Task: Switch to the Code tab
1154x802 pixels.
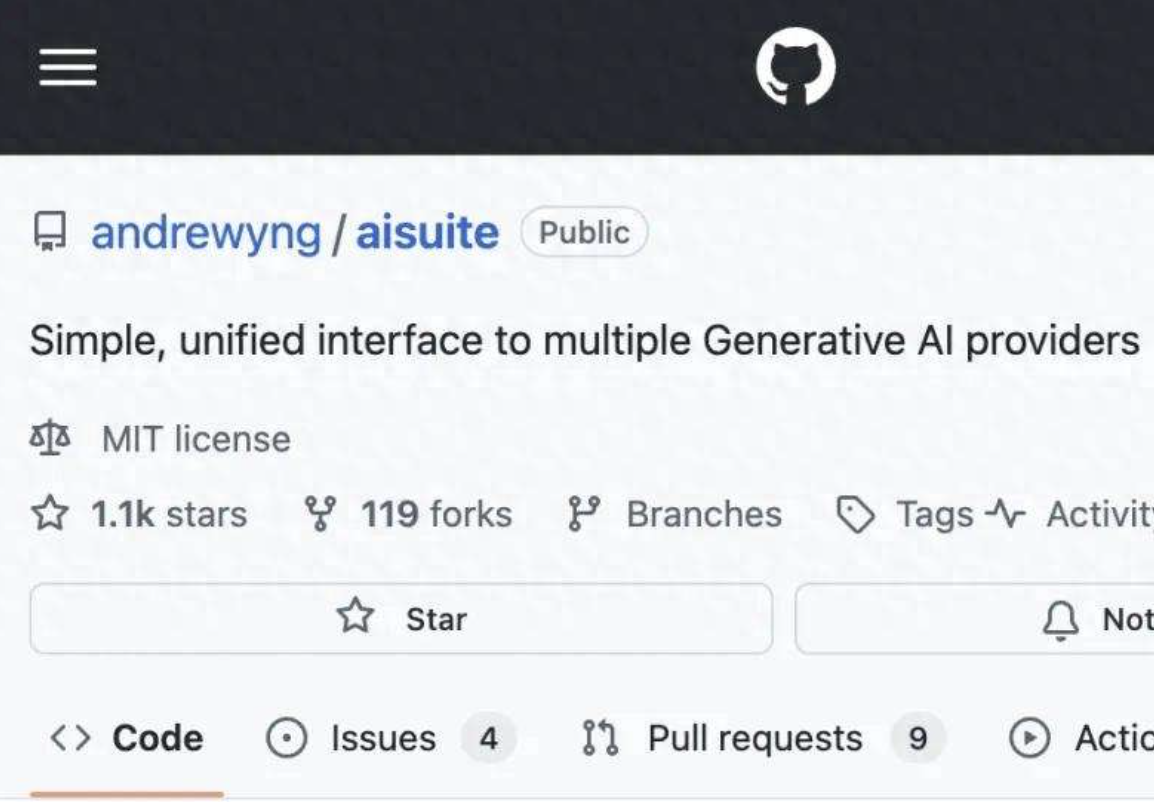Action: click(x=127, y=739)
